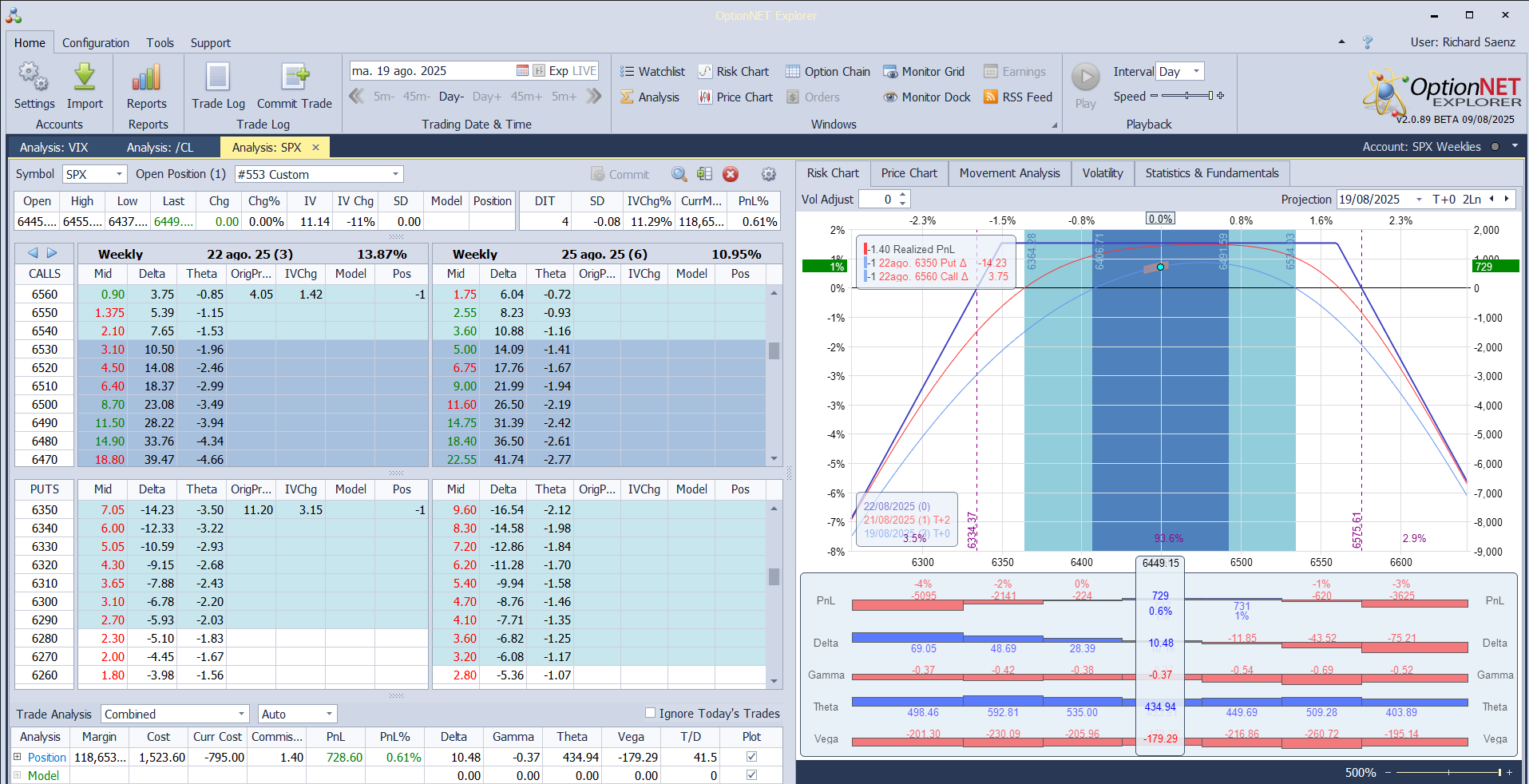This screenshot has width=1529, height=784.
Task: Toggle the T+0 projection option
Action: 1444,200
